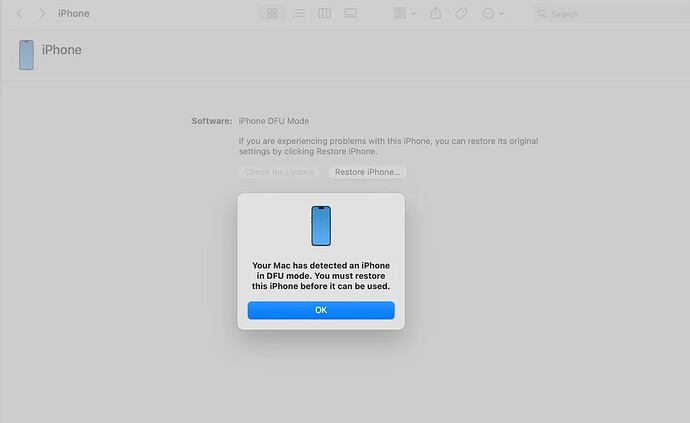Screen dimensions: 690x423
Task: Click the Tags toolbar icon
Action: coord(461,14)
